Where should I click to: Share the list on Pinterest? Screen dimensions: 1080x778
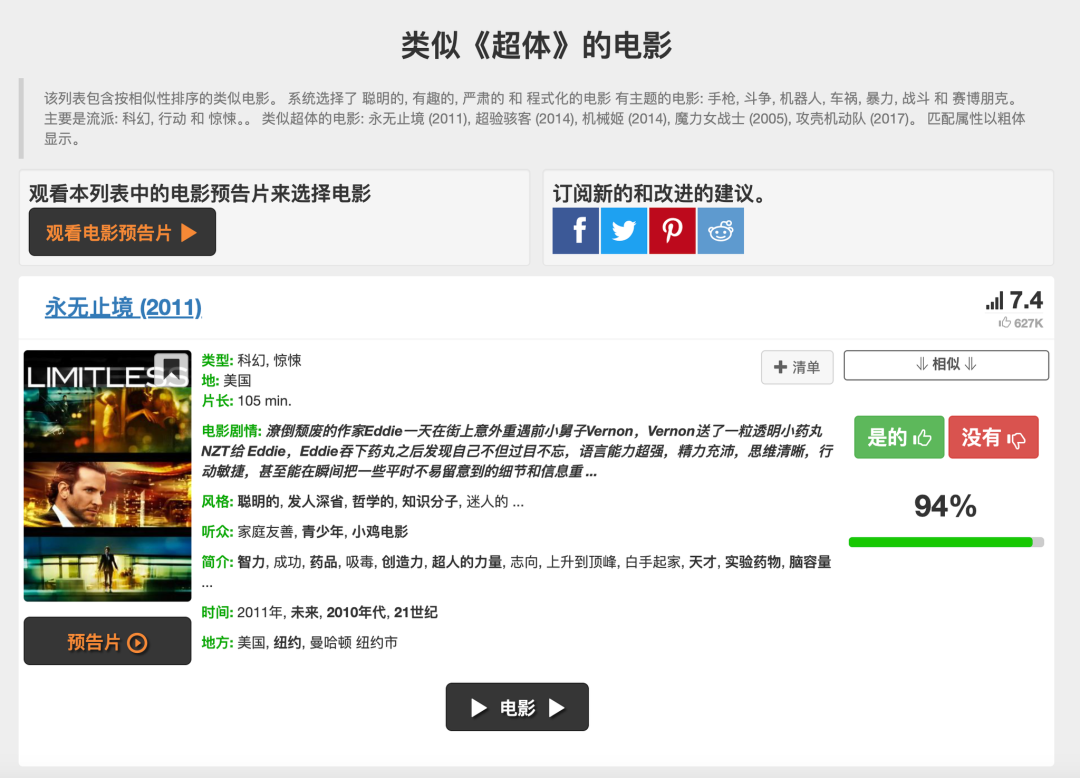672,231
